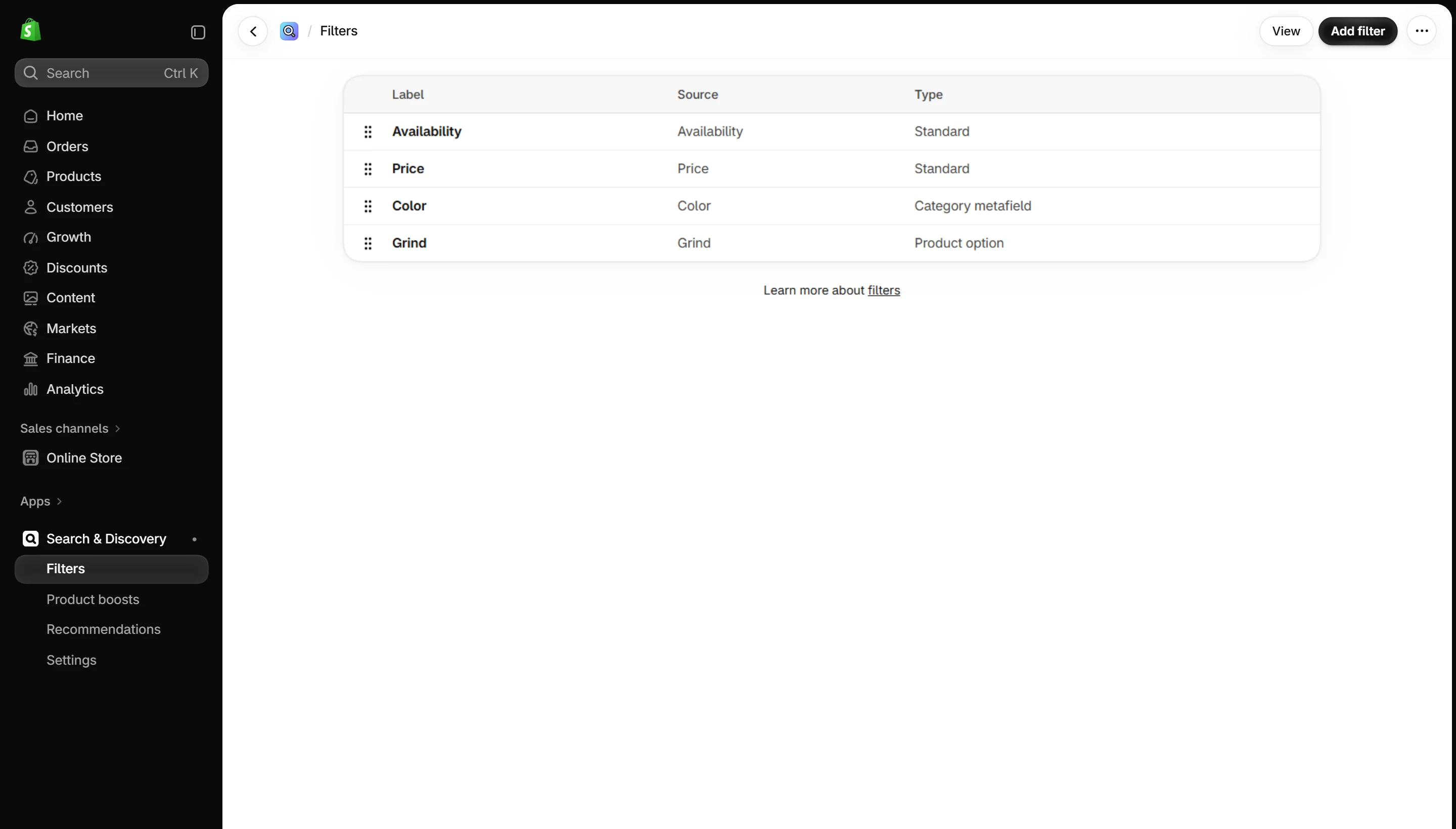Click the Analytics bar chart icon
The width and height of the screenshot is (1456, 829).
pos(31,389)
